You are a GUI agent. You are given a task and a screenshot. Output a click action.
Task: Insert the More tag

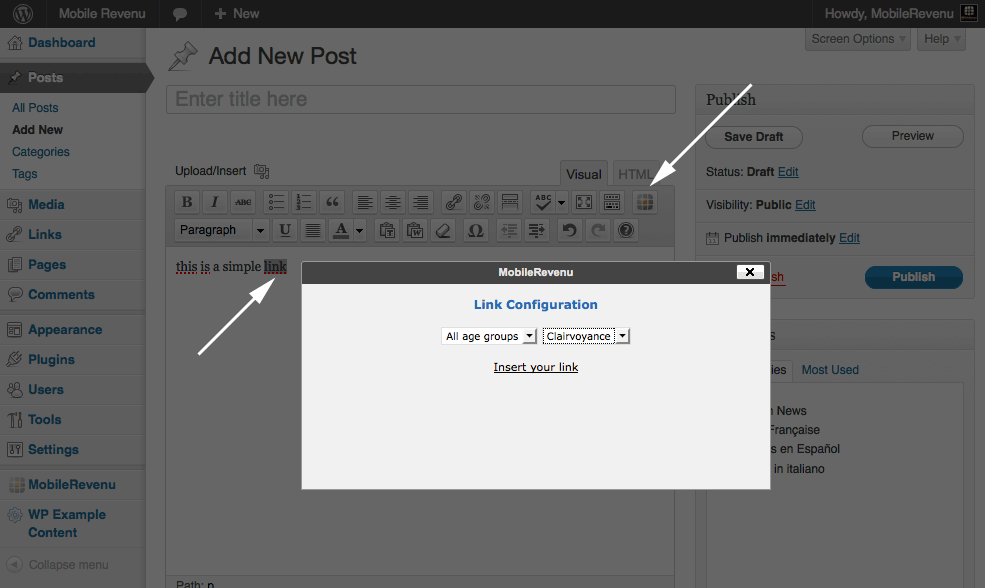pos(509,202)
